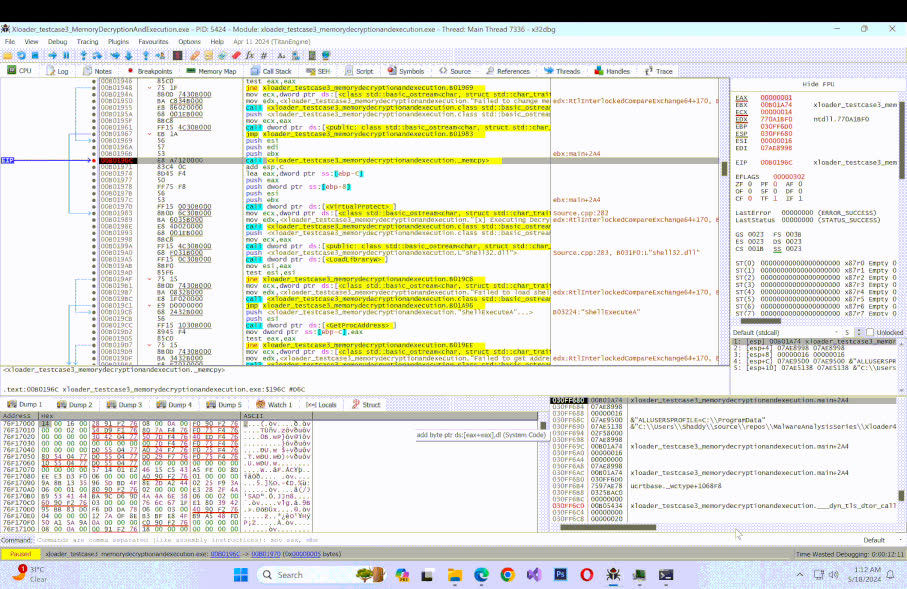
Task: Click the Functions fx icon
Action: coord(250,56)
